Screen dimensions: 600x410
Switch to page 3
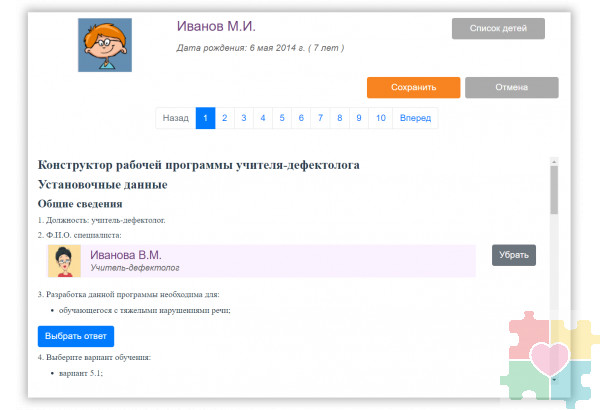[243, 118]
